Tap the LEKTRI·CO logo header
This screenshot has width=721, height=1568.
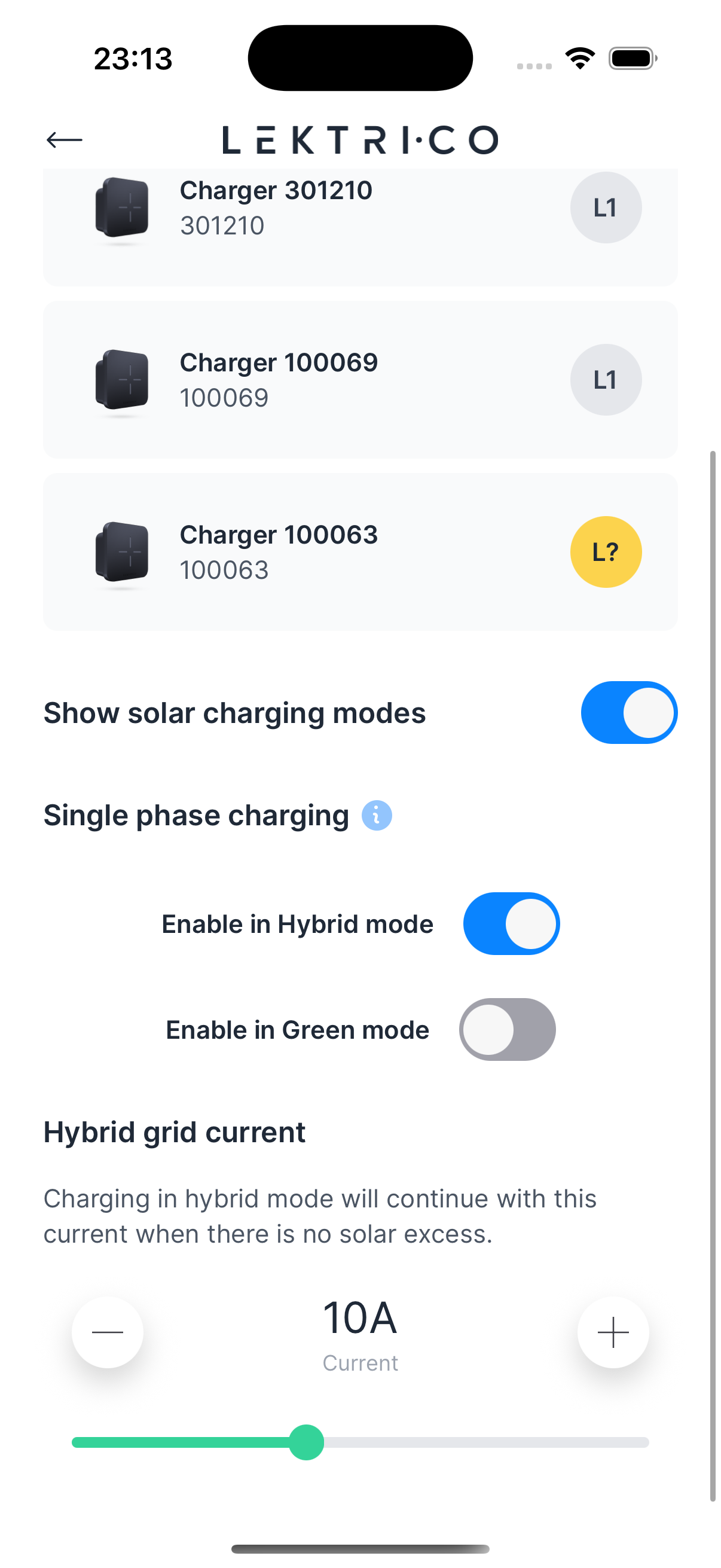pyautogui.click(x=360, y=140)
